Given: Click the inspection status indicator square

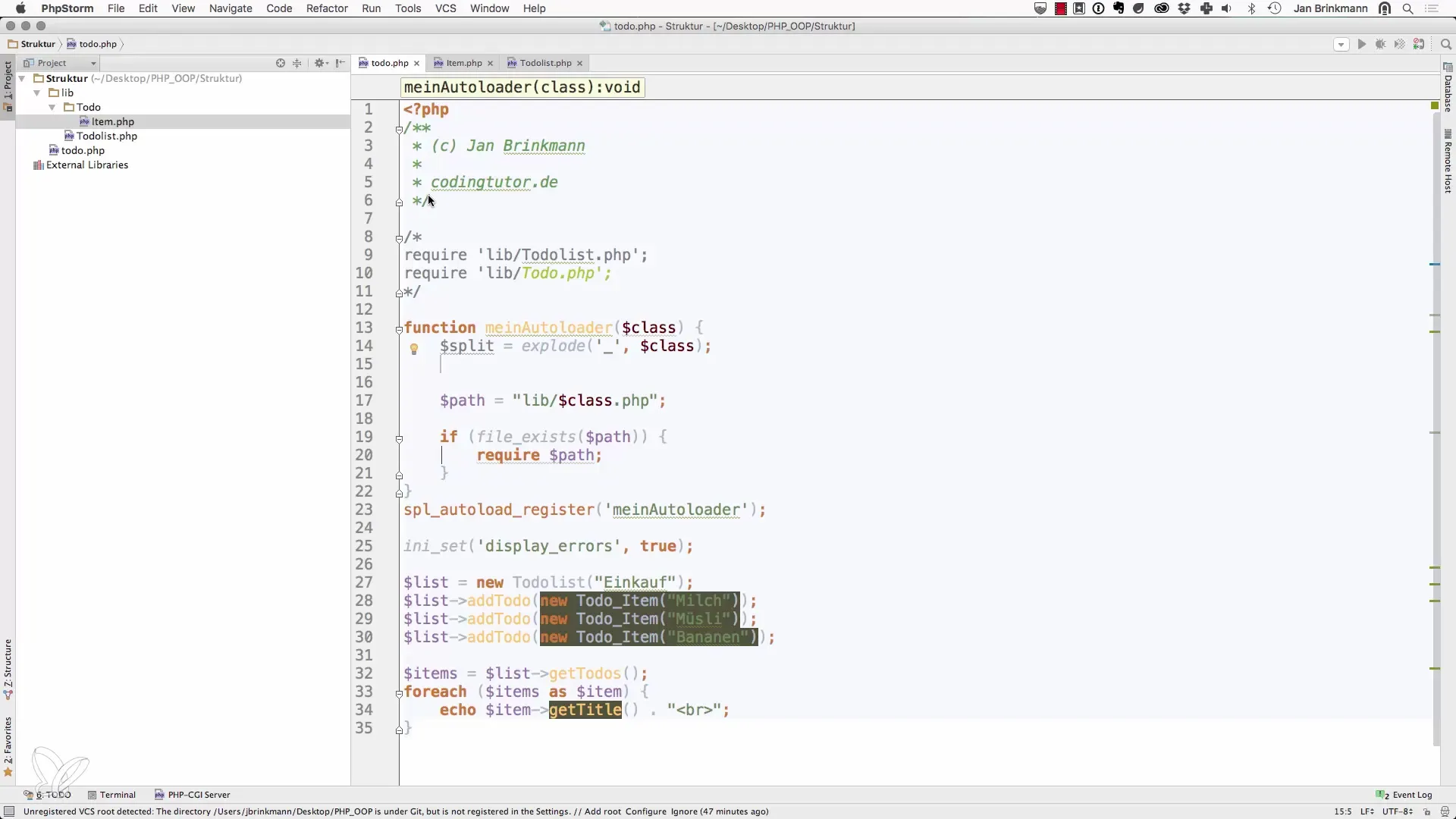Looking at the screenshot, I should [x=1435, y=105].
